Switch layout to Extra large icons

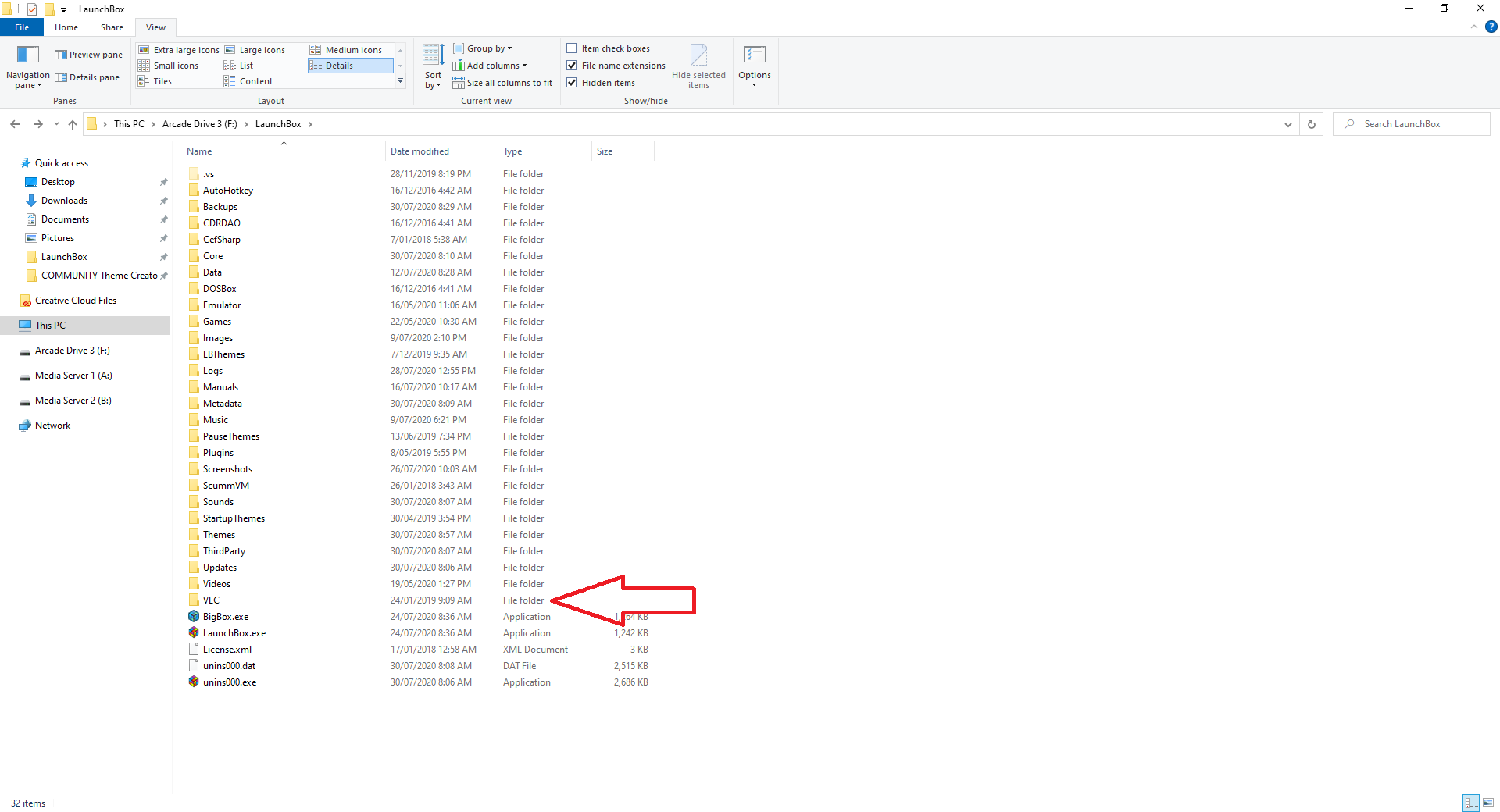pos(179,50)
